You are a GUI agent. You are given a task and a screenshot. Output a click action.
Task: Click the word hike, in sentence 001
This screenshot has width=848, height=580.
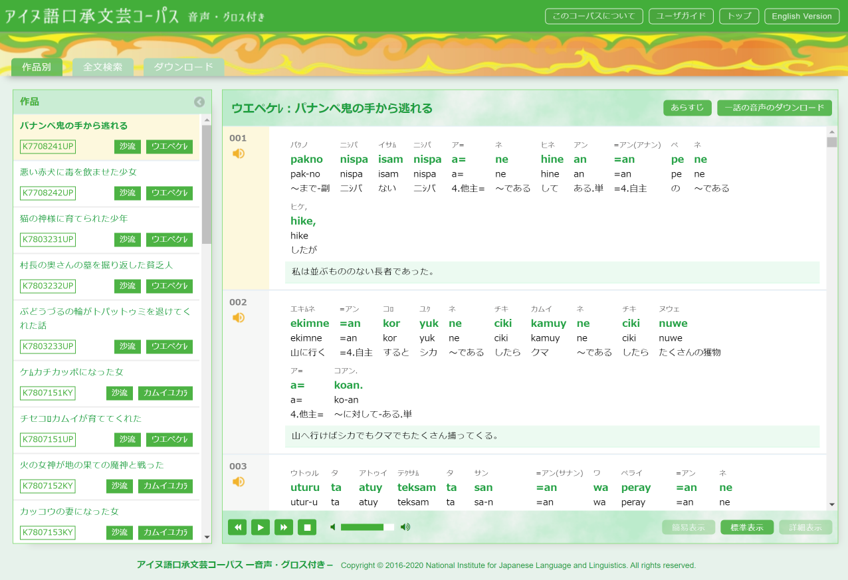pyautogui.click(x=303, y=221)
